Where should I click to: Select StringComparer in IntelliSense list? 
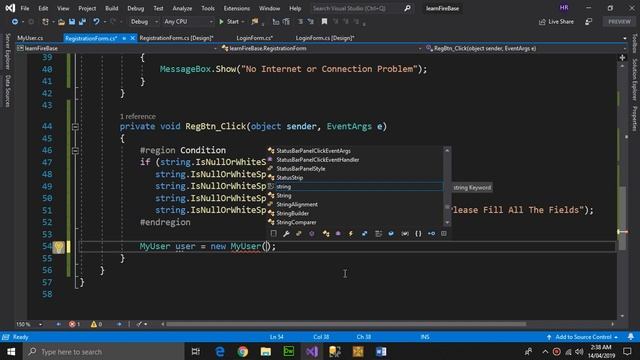(x=355, y=222)
